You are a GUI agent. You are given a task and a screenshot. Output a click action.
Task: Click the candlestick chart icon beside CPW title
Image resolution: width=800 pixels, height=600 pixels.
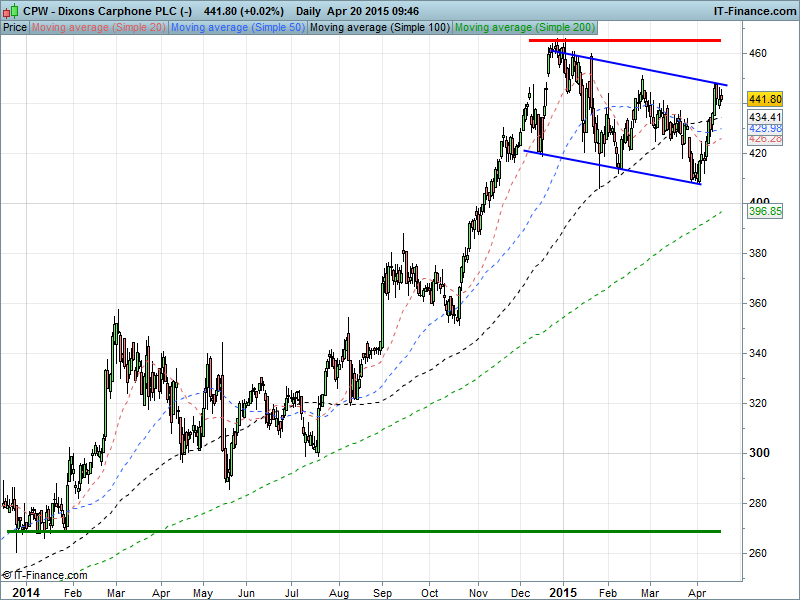click(x=11, y=10)
